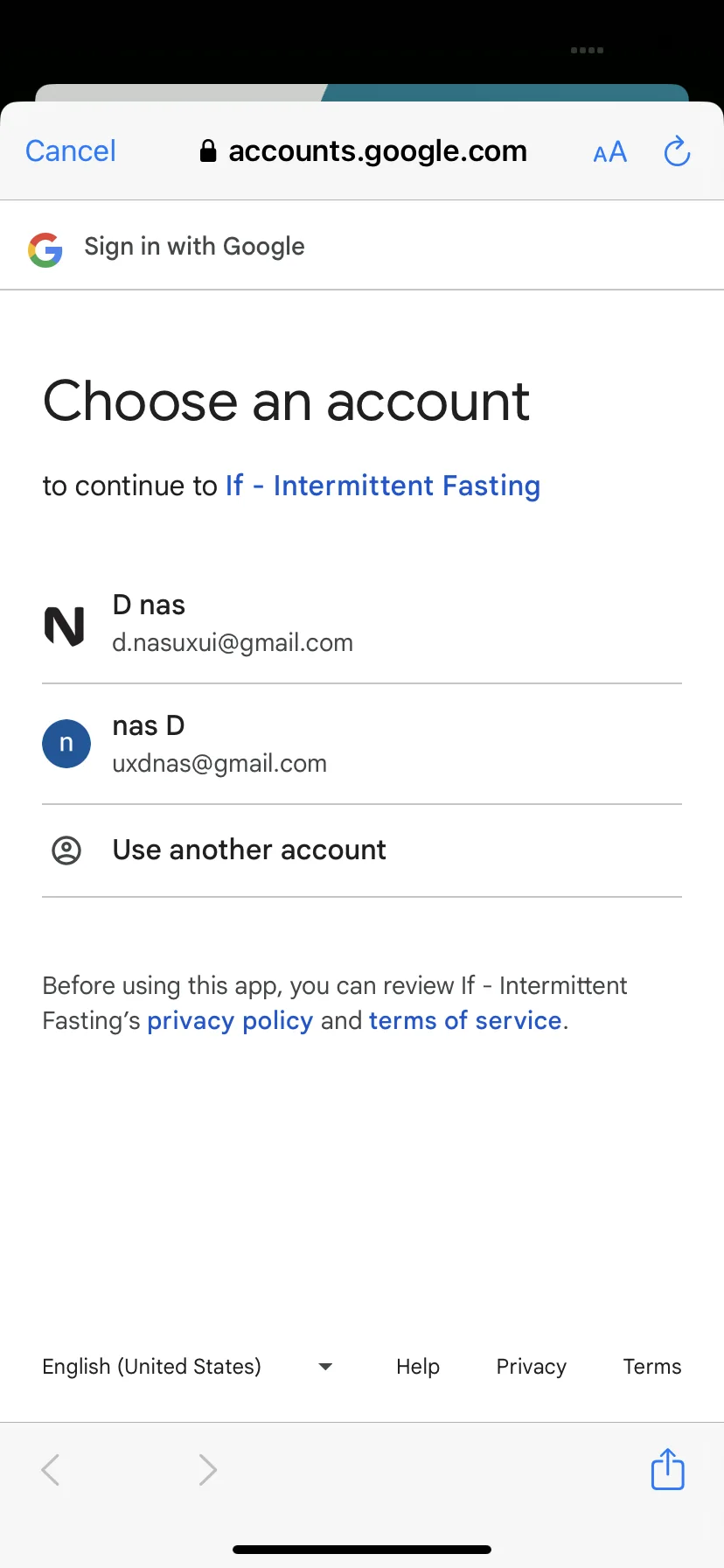Open the If - Intermittent Fasting link
The image size is (724, 1568).
(383, 486)
